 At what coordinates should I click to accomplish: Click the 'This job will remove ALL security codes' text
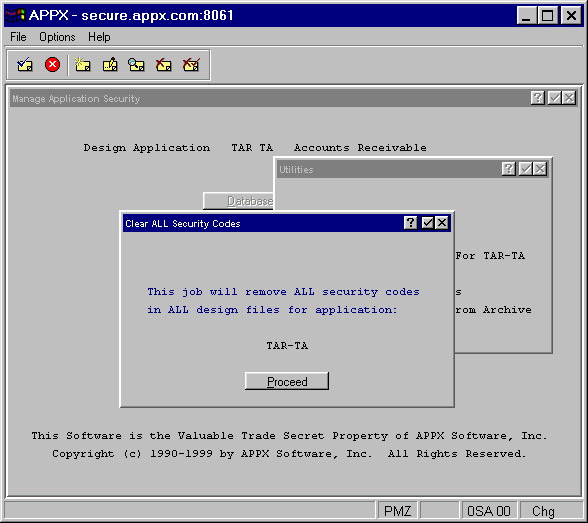click(x=284, y=292)
